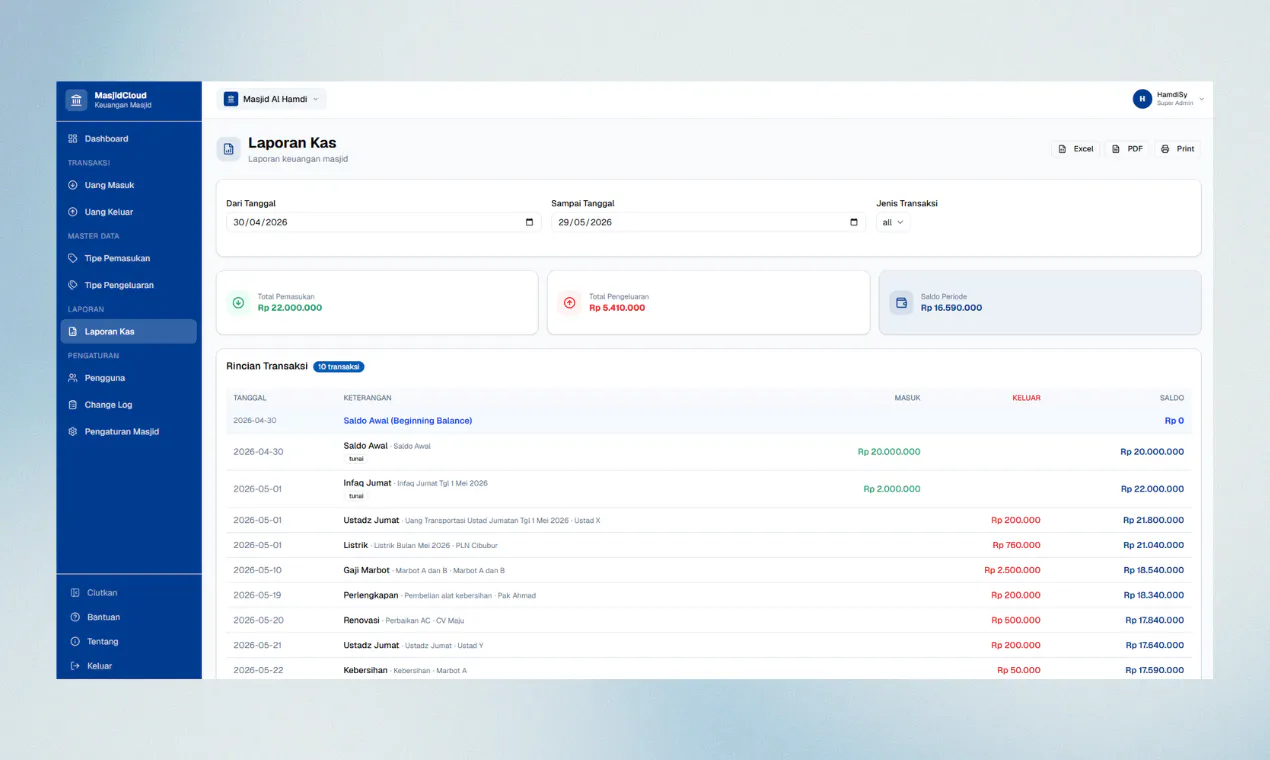This screenshot has width=1270, height=760.
Task: Open the Masjid Al Hamdi selector dropdown
Action: point(271,99)
